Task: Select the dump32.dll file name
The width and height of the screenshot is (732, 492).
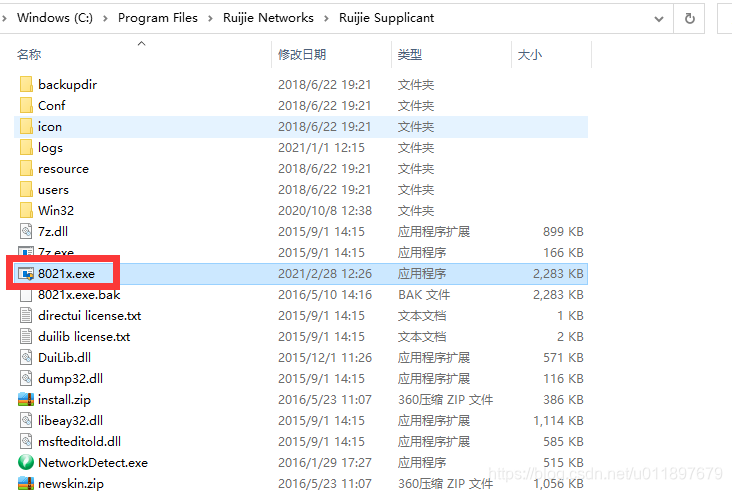Action: (70, 379)
